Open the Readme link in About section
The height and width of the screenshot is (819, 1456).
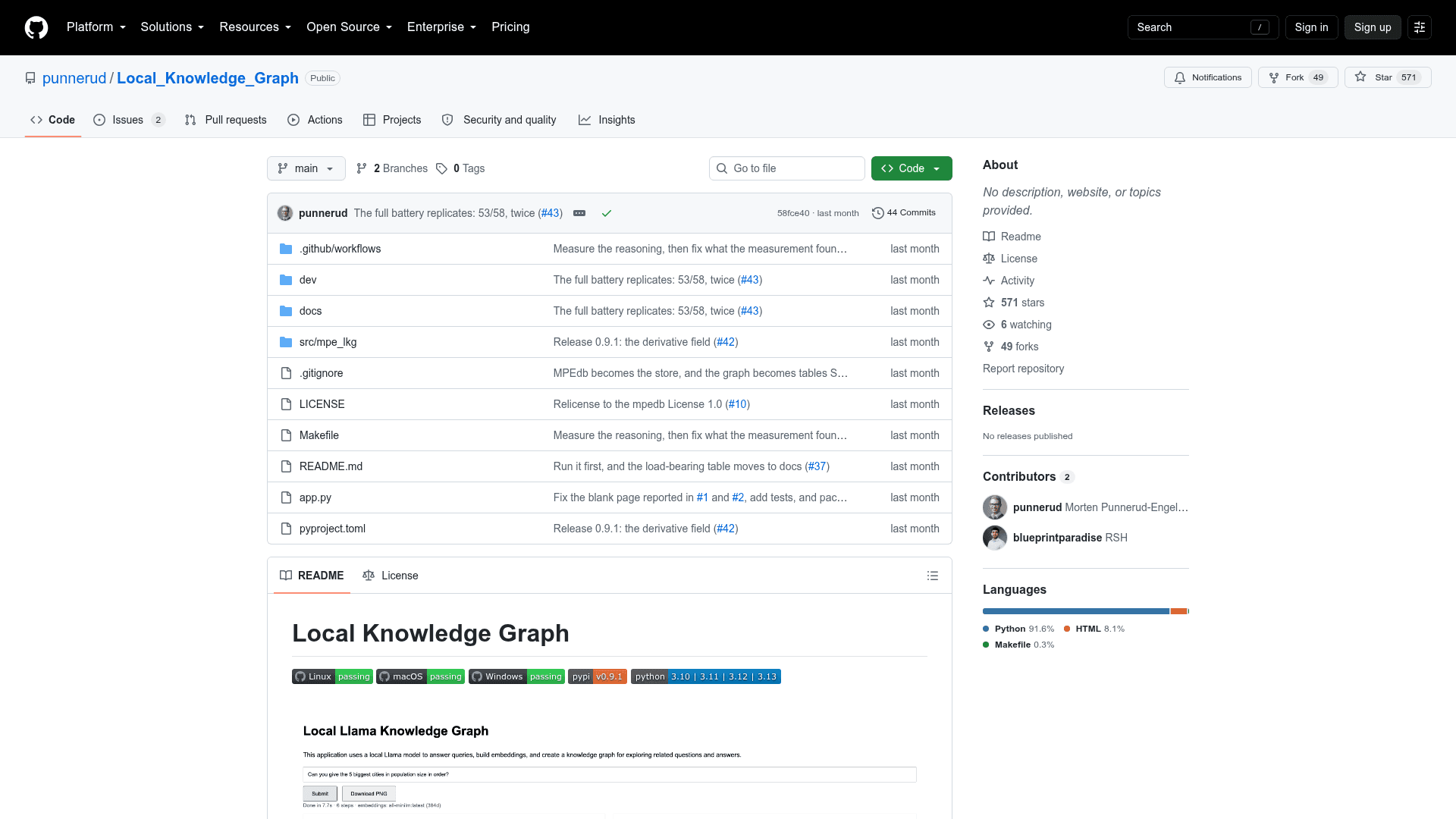1012,237
